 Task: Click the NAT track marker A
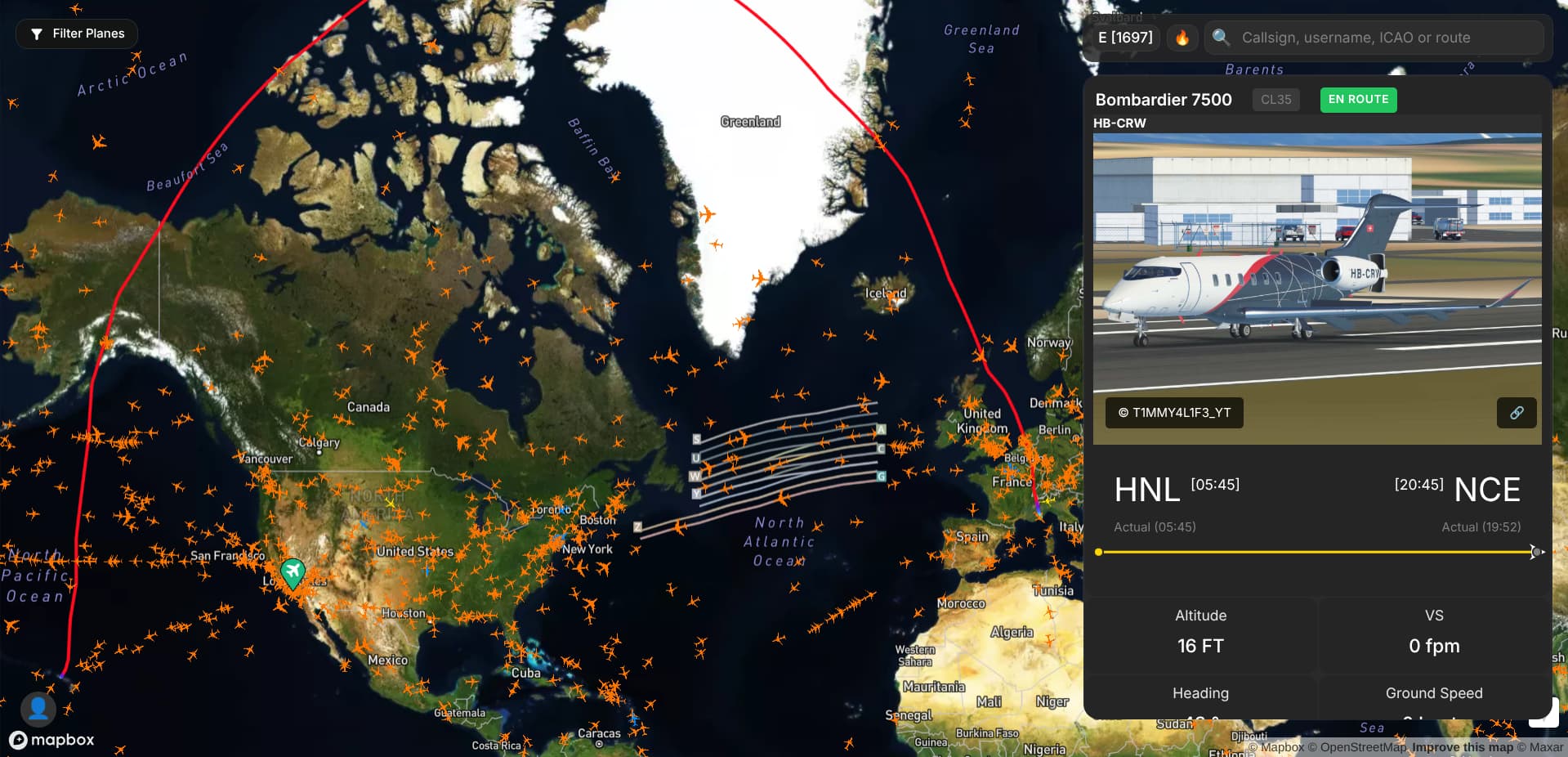[881, 430]
